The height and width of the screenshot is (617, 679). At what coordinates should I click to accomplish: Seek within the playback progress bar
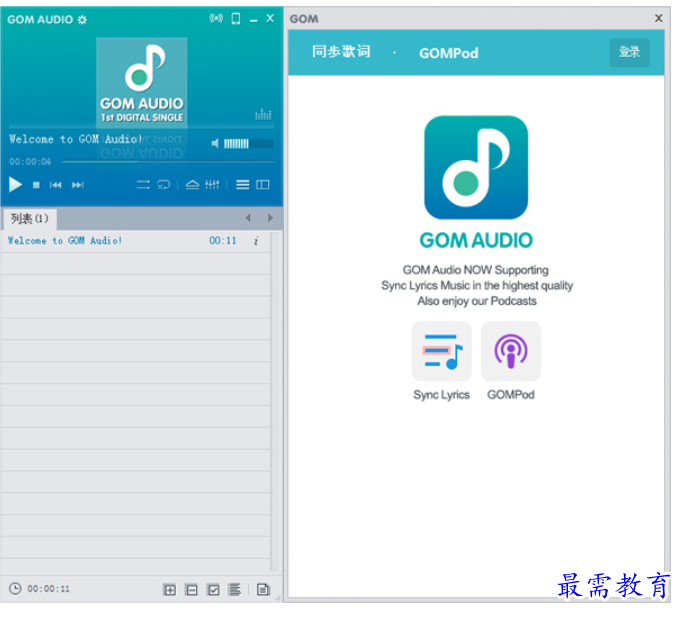(168, 162)
